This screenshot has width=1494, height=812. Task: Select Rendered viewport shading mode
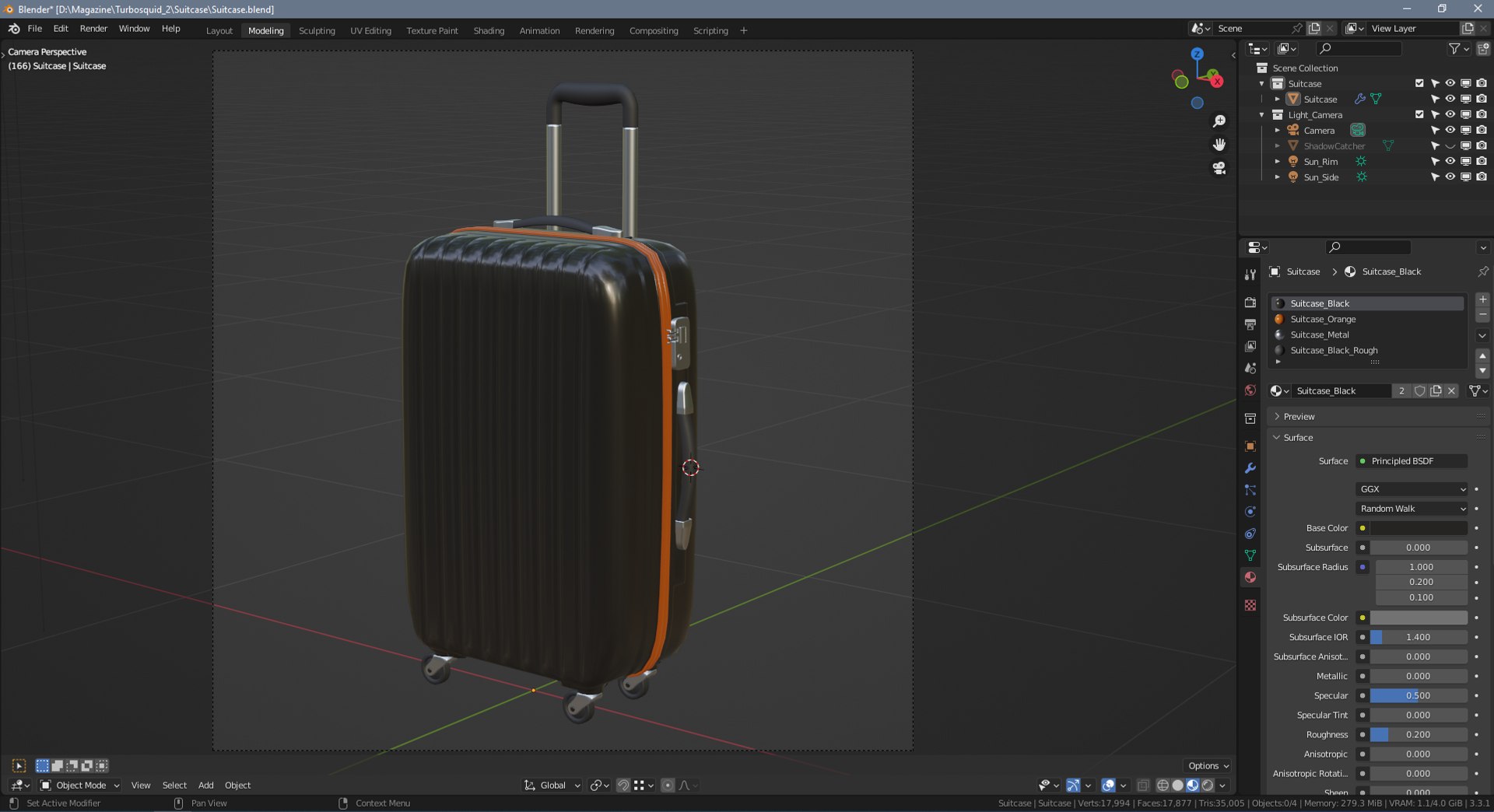1208,786
